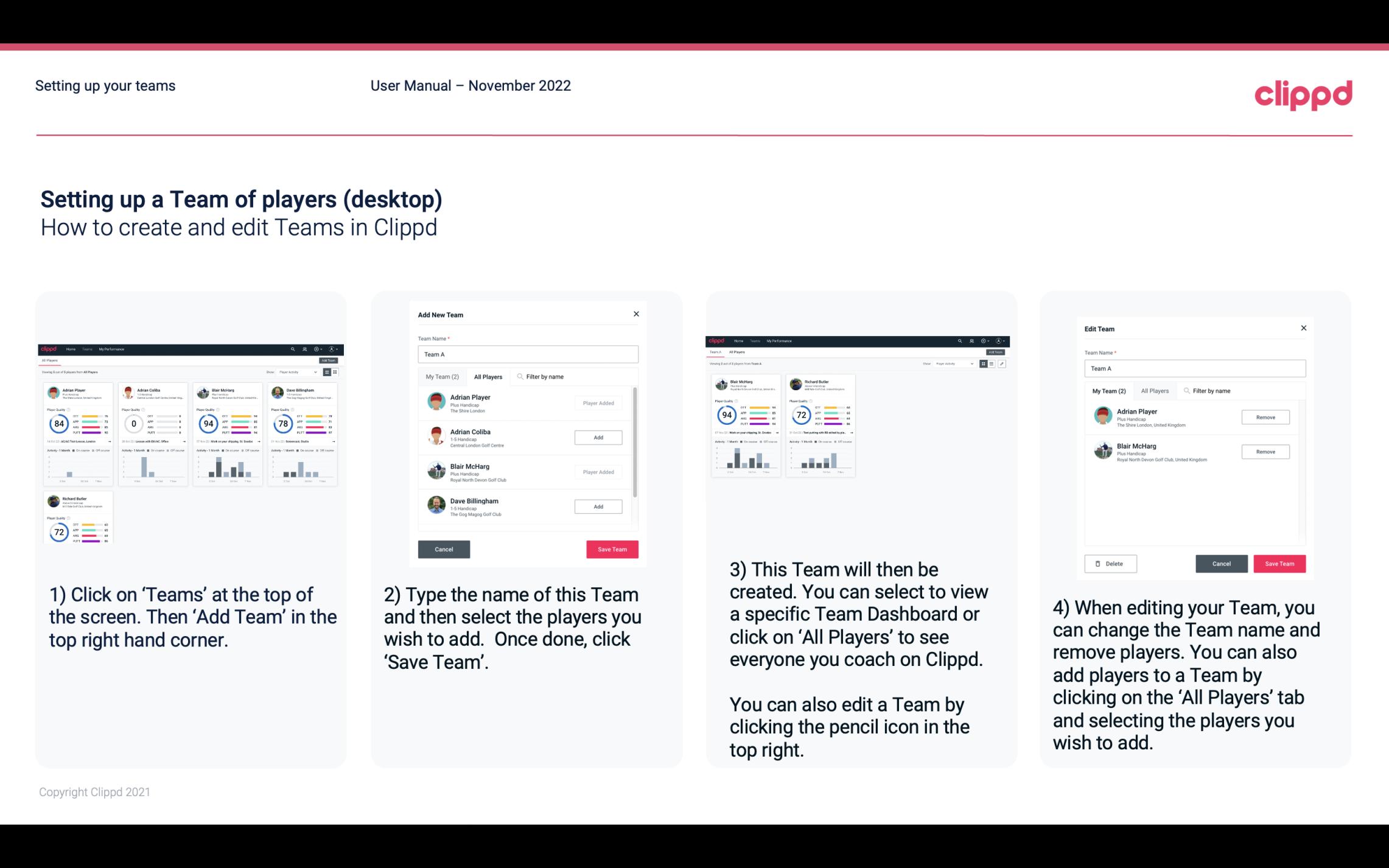Screen dimensions: 1389x868
Task: Select the All Players tab in dialog
Action: point(487,377)
